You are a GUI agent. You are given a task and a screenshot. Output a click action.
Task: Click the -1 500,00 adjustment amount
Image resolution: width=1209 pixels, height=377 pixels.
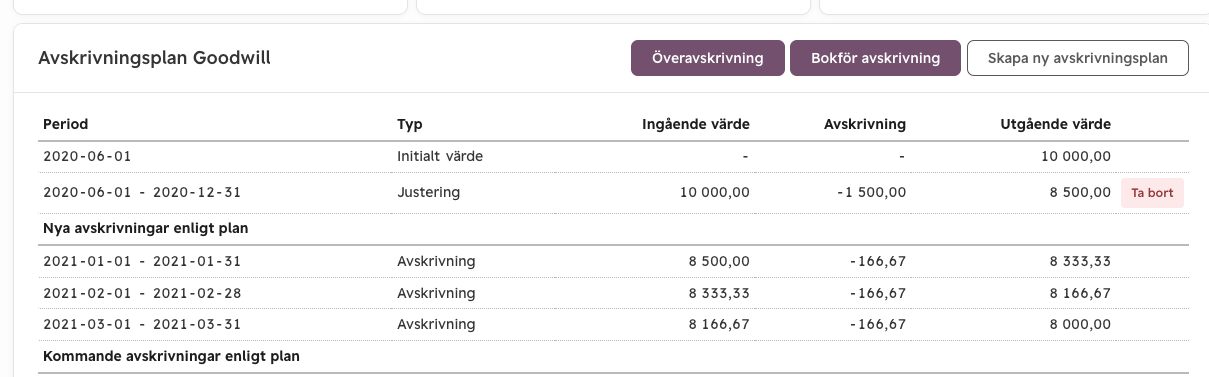[870, 192]
